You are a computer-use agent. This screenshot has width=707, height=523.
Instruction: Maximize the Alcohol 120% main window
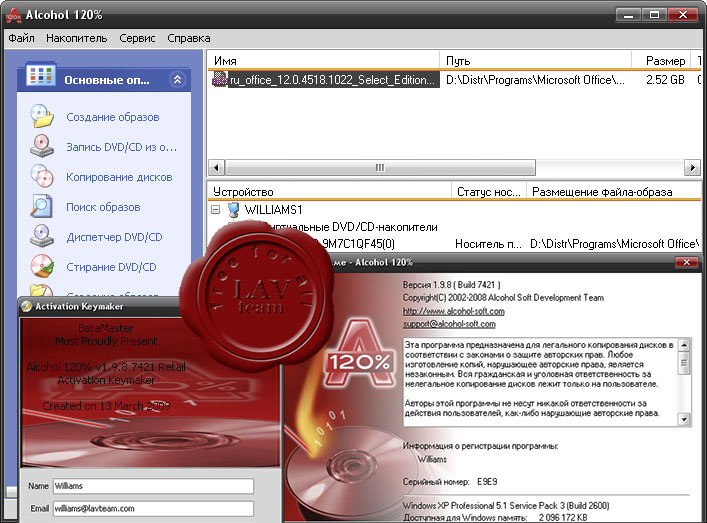click(654, 15)
